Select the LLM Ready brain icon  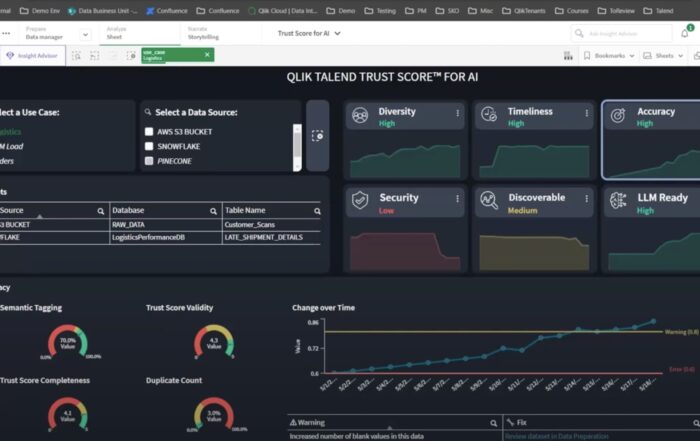(x=618, y=201)
